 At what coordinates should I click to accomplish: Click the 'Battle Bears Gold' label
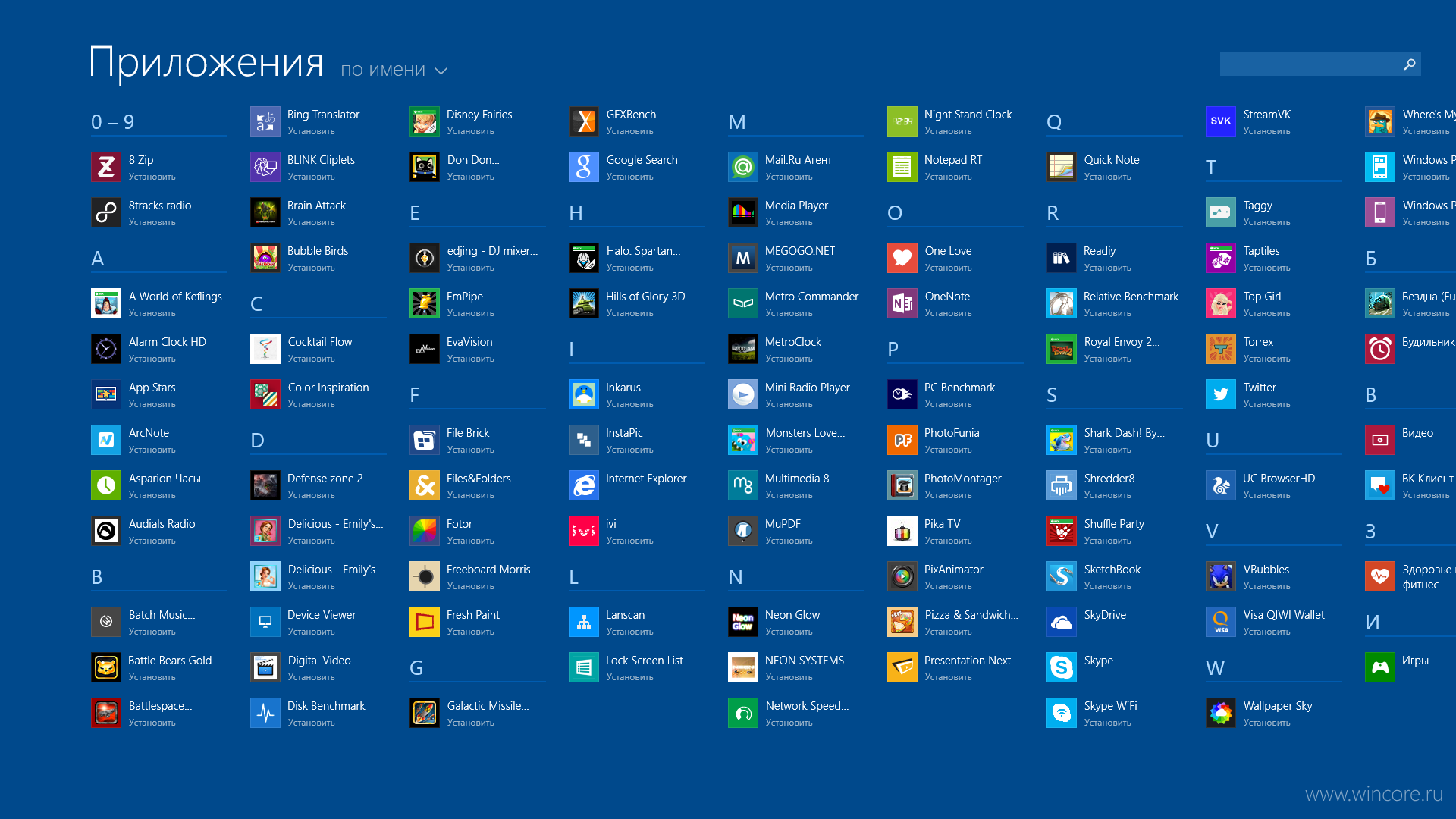click(170, 661)
